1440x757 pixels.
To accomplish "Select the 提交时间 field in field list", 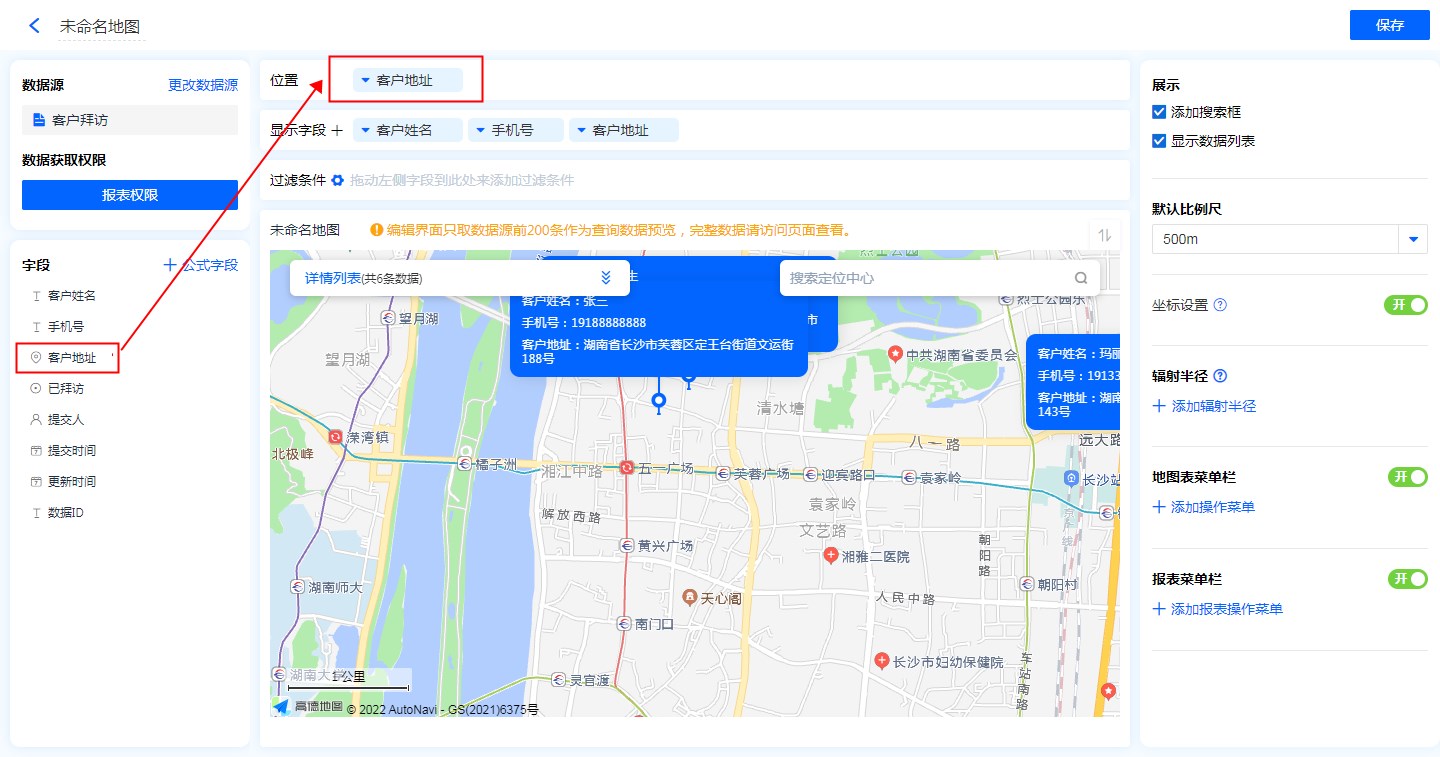I will pos(72,451).
